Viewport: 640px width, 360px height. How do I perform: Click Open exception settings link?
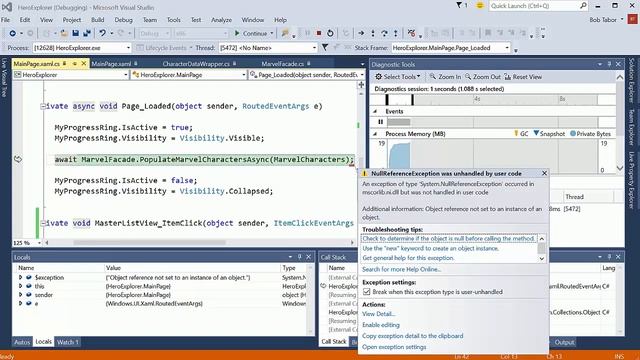click(x=394, y=347)
